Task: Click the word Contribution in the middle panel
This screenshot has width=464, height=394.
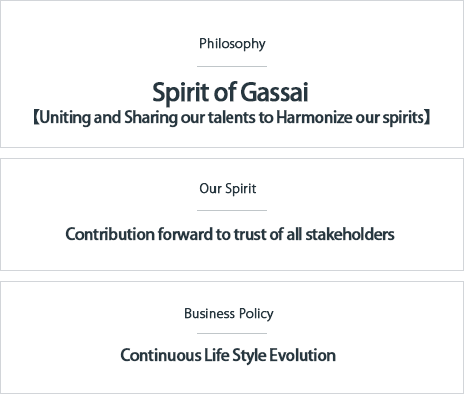Action: pyautogui.click(x=110, y=234)
